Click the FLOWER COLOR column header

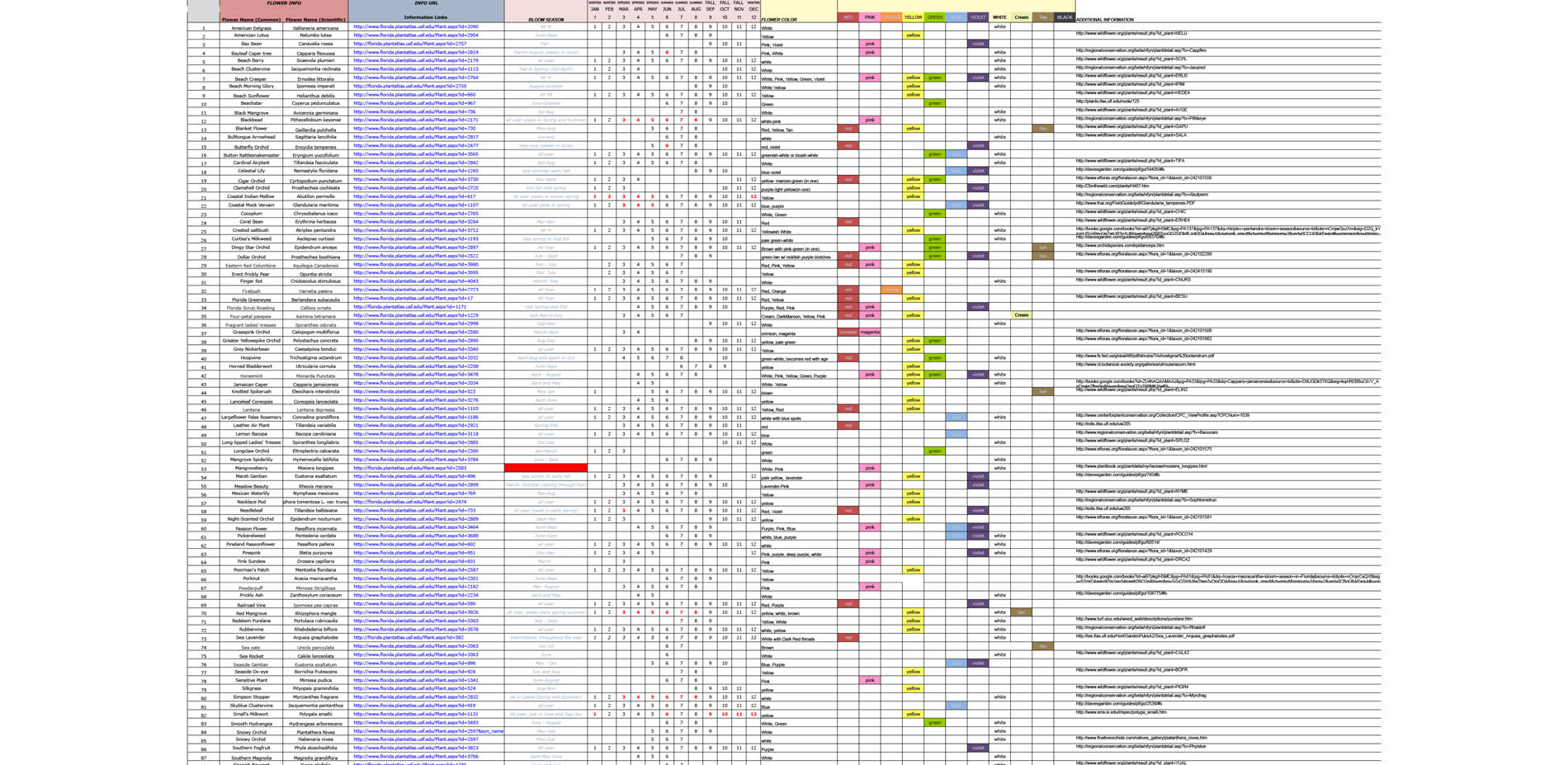pos(779,19)
